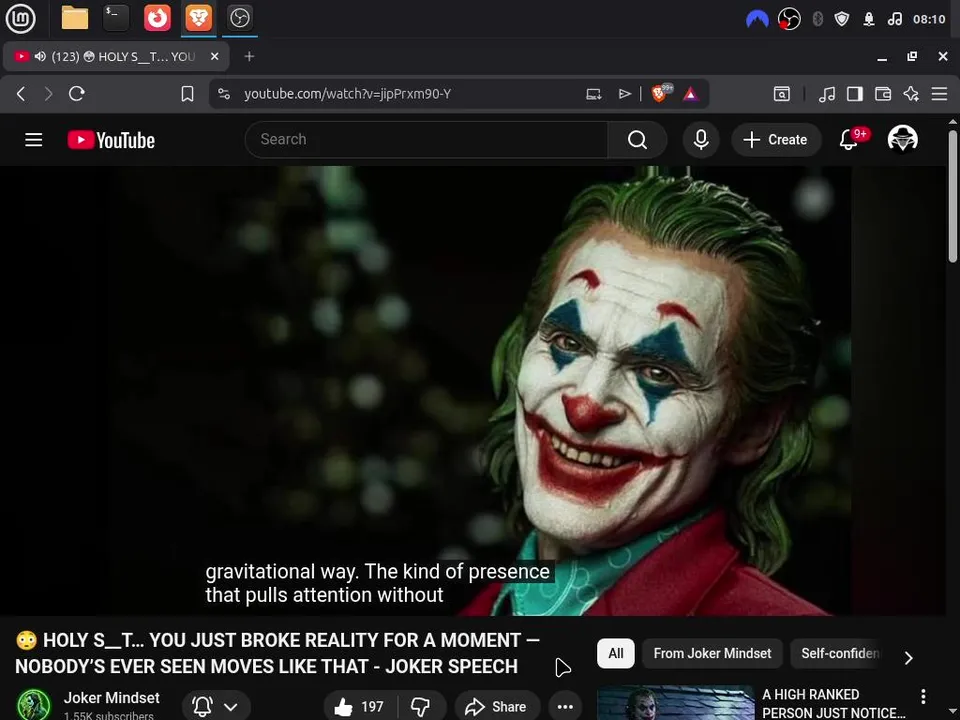Click the YouTube search magnifier button
Image resolution: width=960 pixels, height=720 pixels.
point(637,140)
